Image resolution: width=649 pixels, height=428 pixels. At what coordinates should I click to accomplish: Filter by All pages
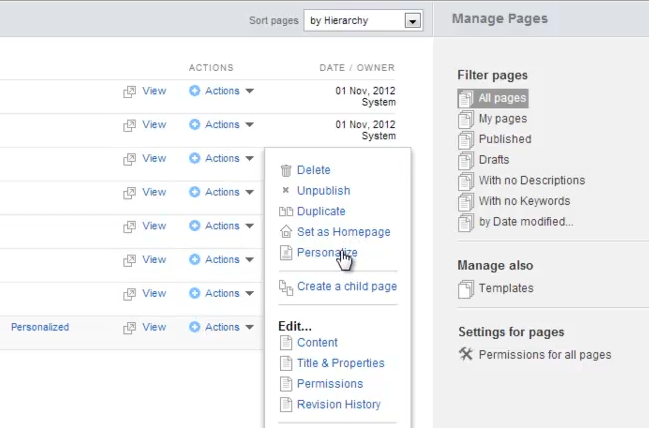pos(502,98)
